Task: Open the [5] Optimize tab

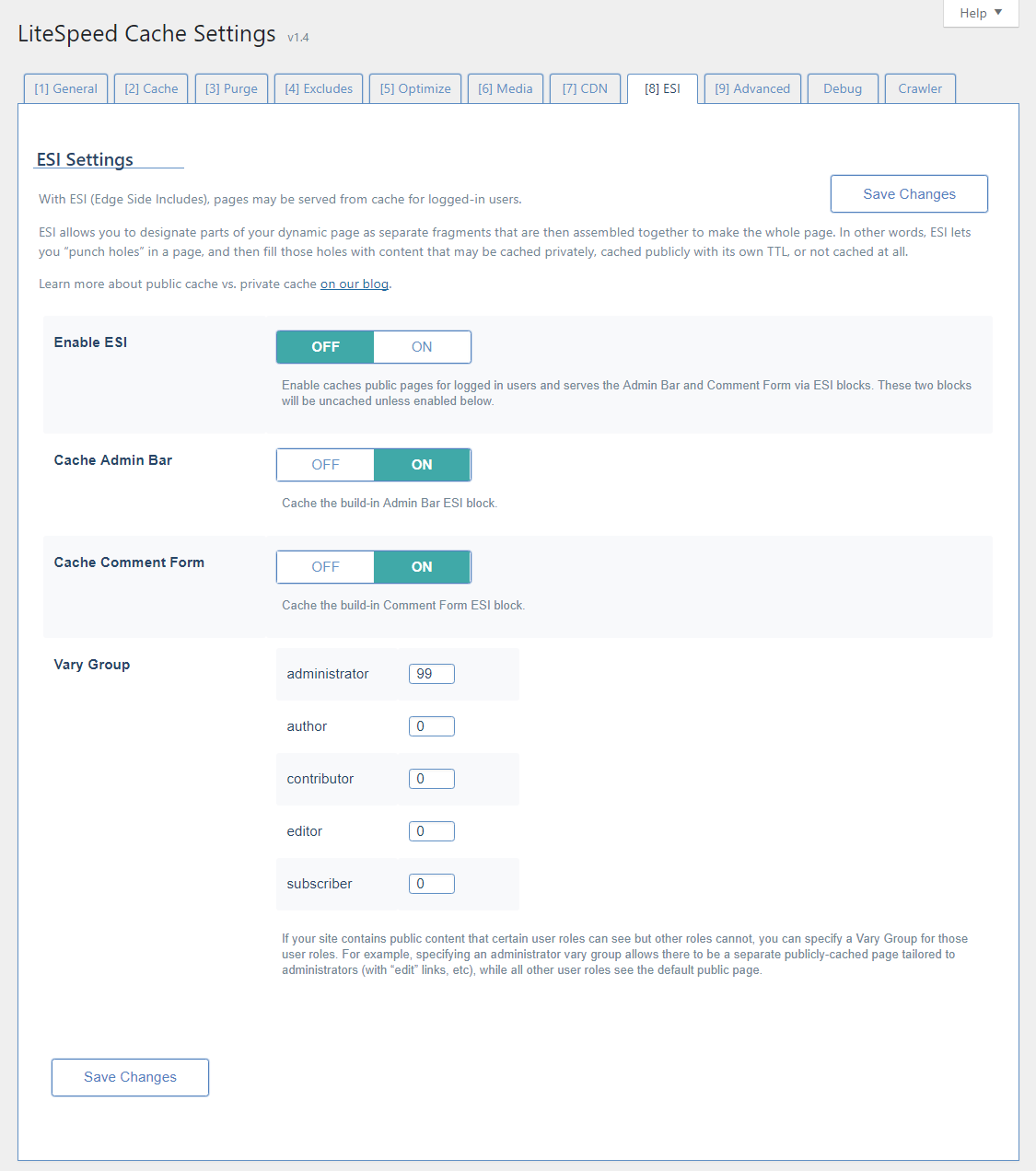Action: pyautogui.click(x=415, y=89)
